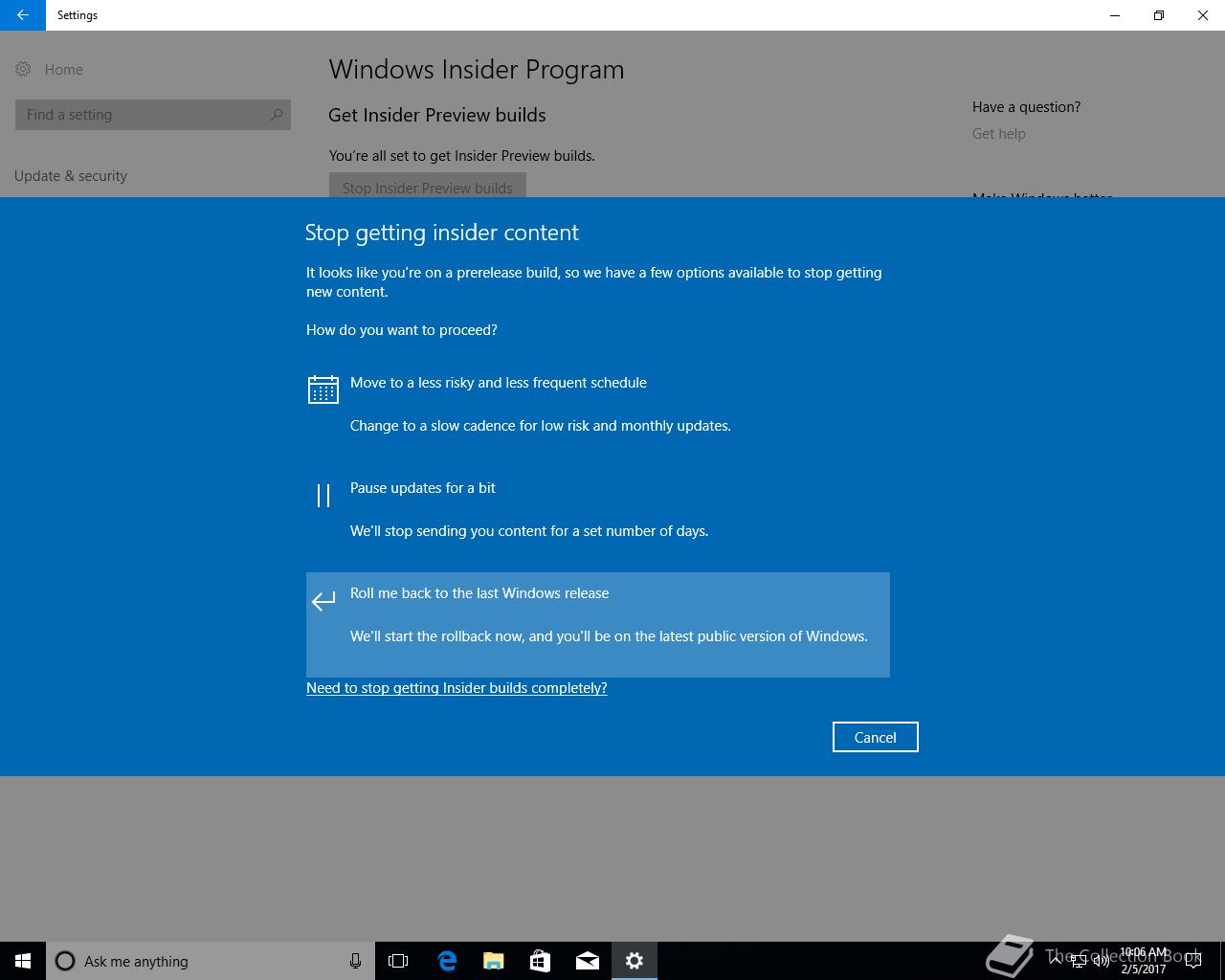Click the search magnifier icon
The width and height of the screenshot is (1225, 980).
click(x=277, y=115)
